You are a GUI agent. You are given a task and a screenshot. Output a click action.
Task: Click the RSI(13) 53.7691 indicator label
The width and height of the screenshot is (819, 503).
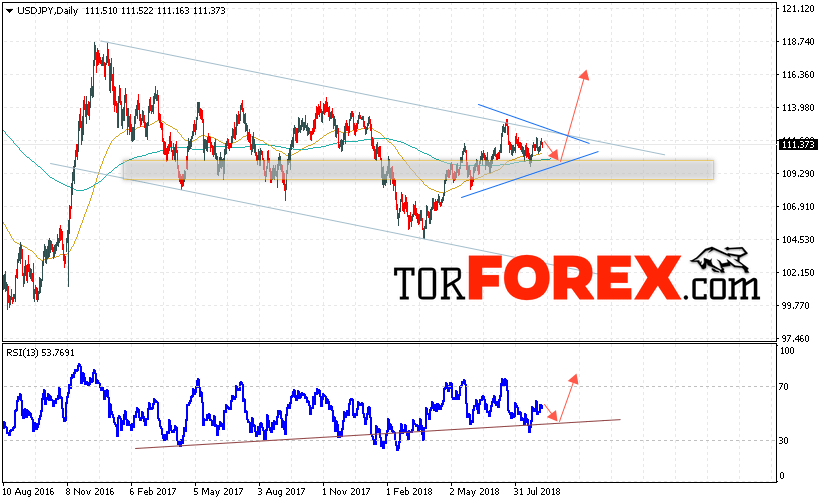click(40, 353)
